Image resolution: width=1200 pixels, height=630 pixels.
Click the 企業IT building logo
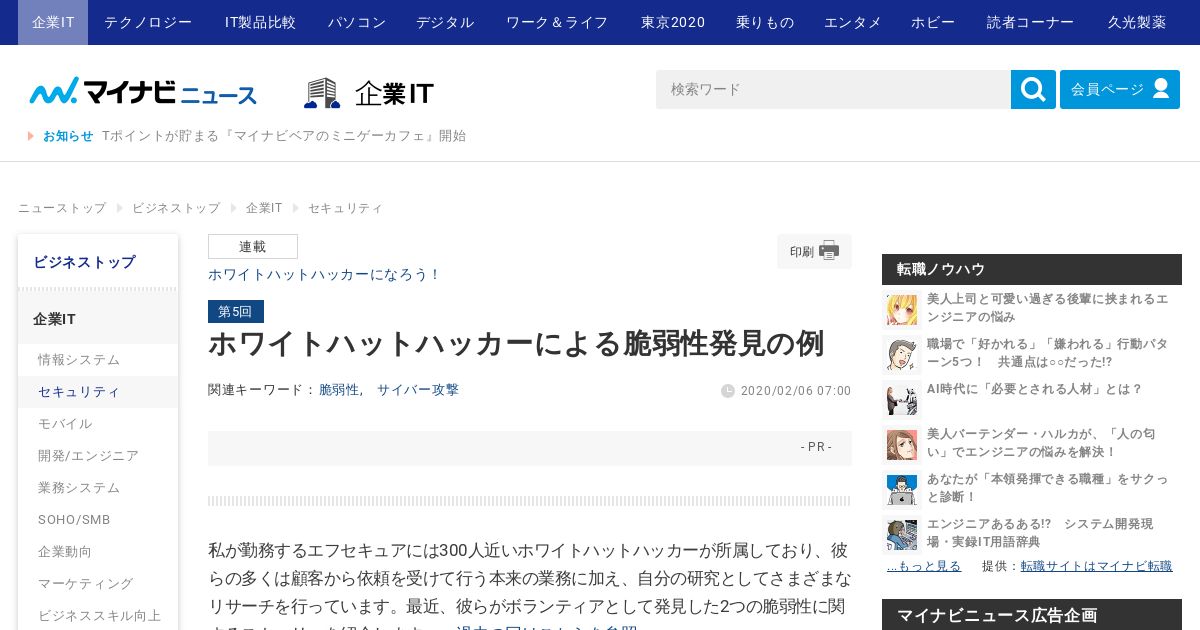[369, 93]
